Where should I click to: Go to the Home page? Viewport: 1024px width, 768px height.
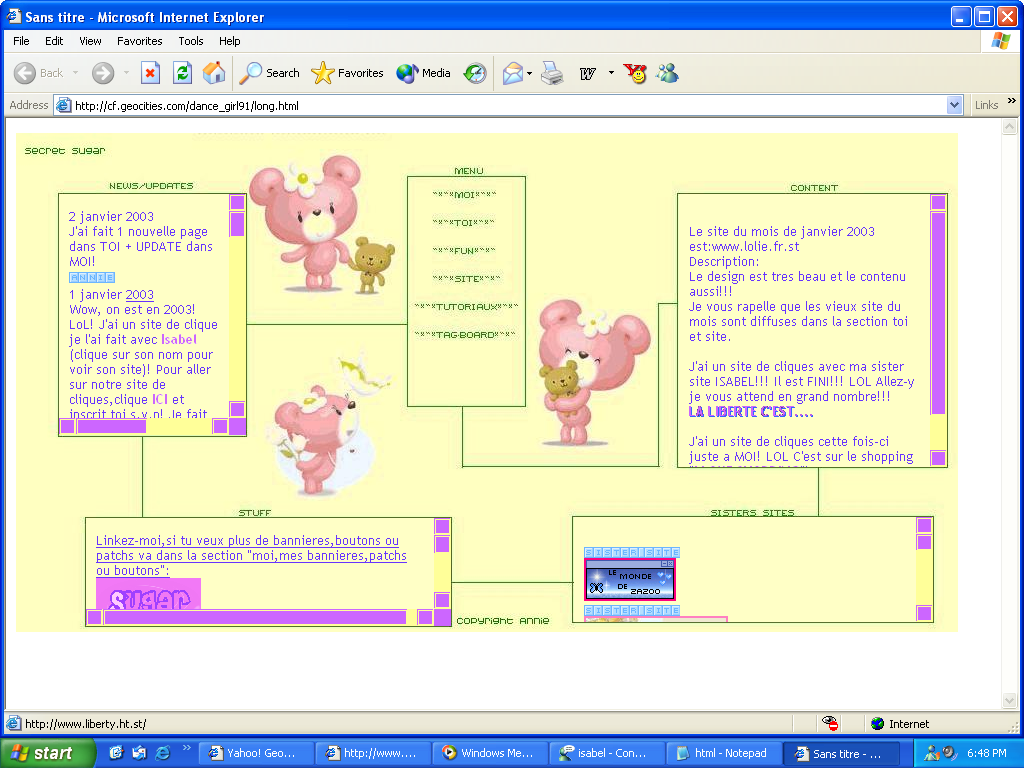pos(214,73)
